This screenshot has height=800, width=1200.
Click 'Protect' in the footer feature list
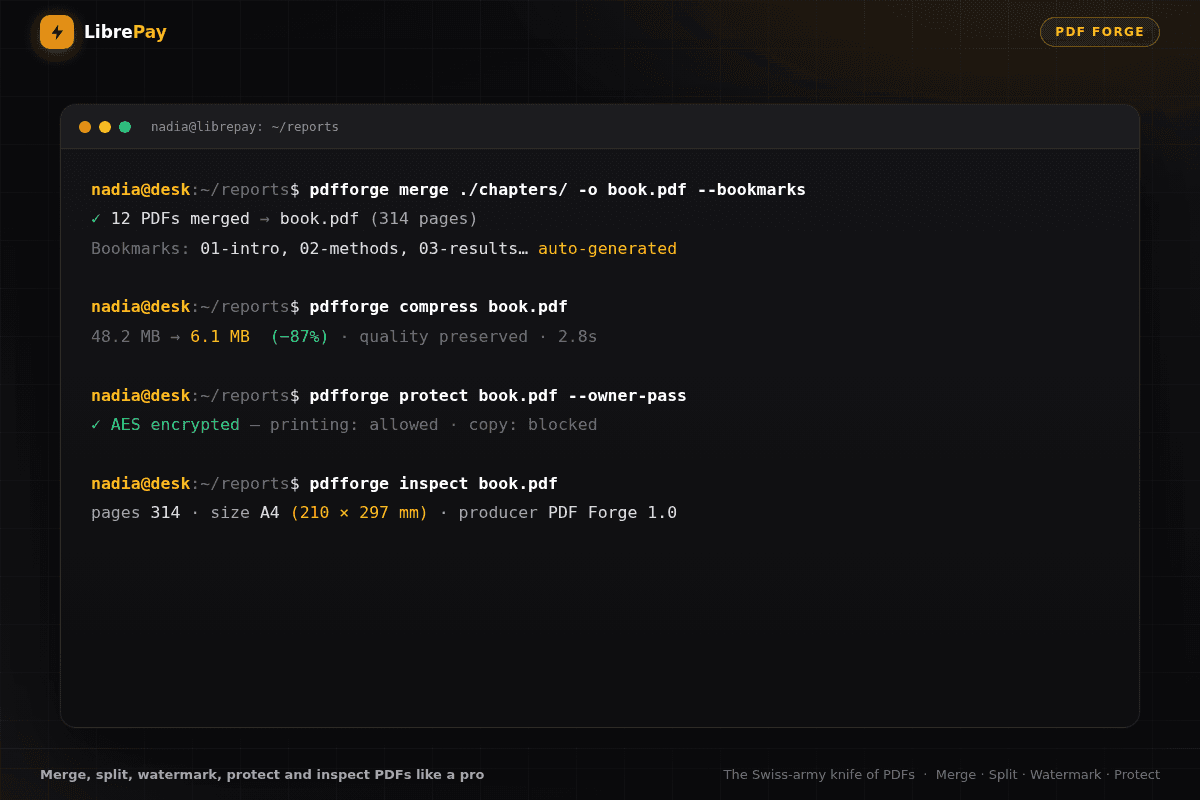tap(1137, 774)
